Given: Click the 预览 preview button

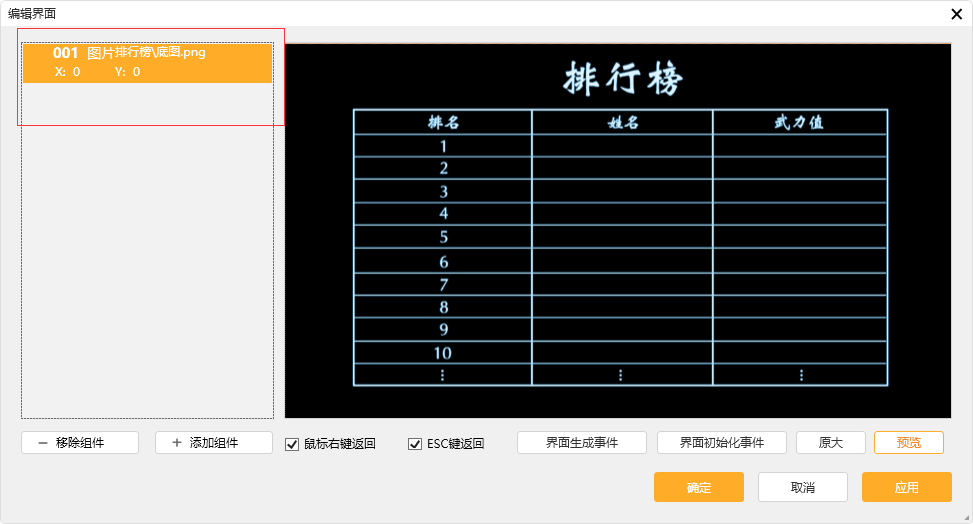Looking at the screenshot, I should coord(908,443).
